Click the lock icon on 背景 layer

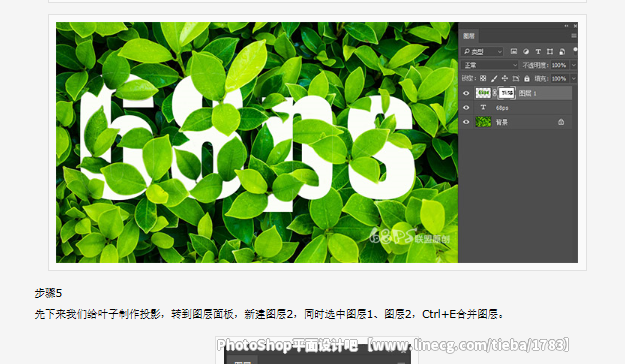[561, 122]
